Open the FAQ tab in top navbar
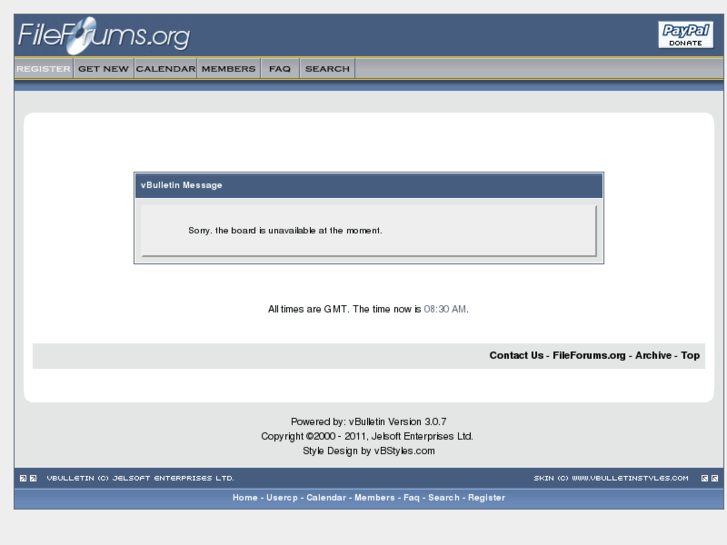 point(280,69)
